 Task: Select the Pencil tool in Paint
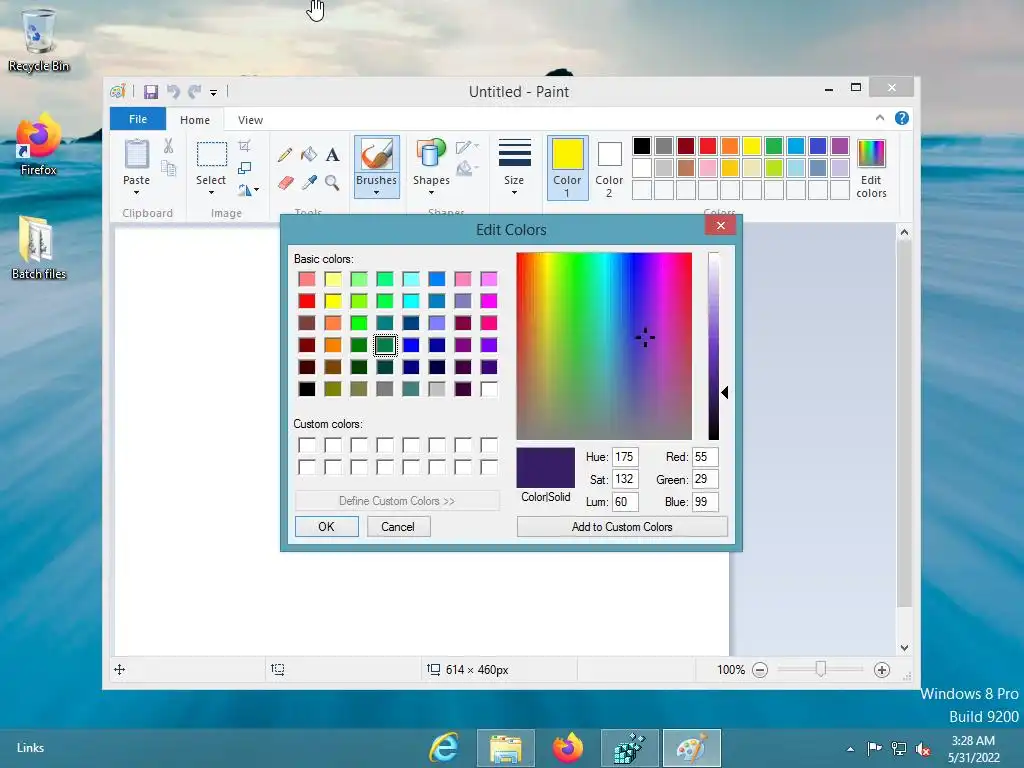pyautogui.click(x=285, y=154)
